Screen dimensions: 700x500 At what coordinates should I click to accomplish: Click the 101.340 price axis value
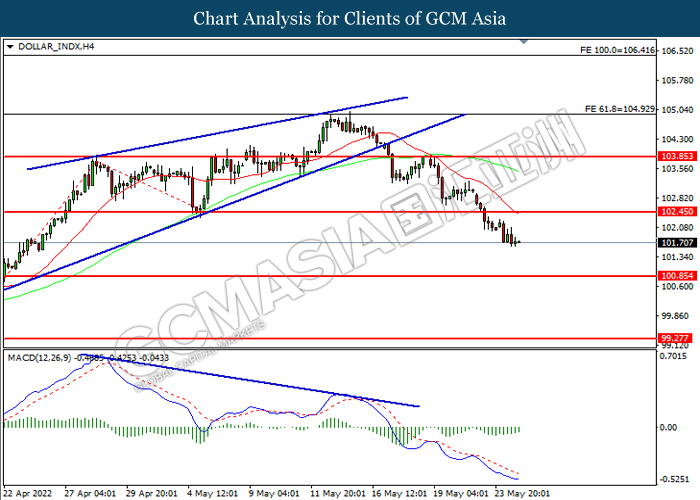tap(677, 257)
